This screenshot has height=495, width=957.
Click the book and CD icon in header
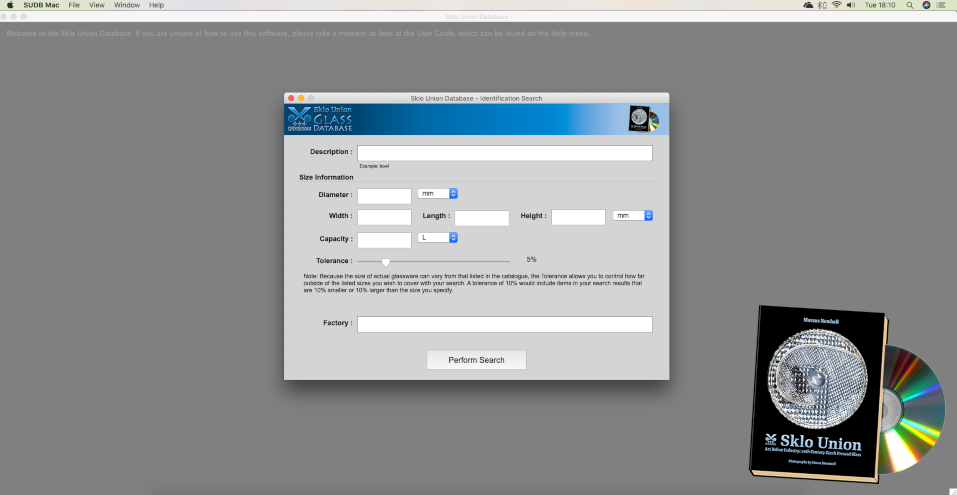pyautogui.click(x=643, y=119)
